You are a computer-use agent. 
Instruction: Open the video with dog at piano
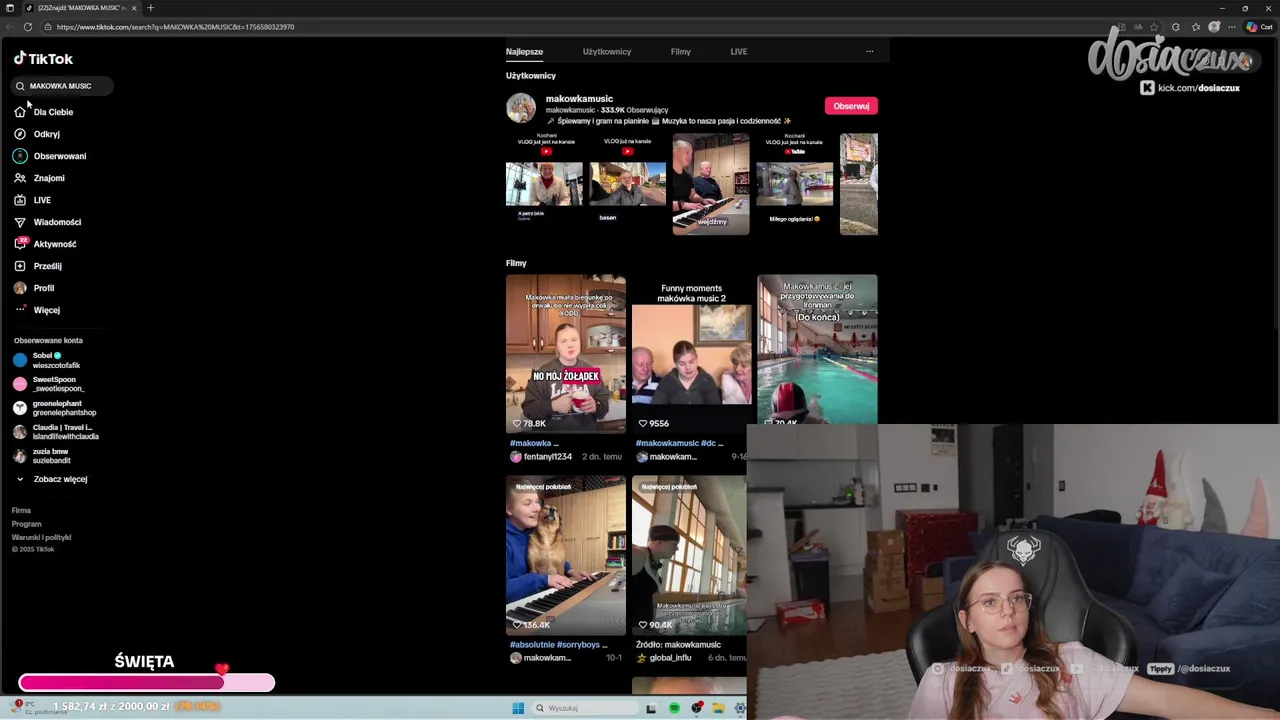point(566,556)
